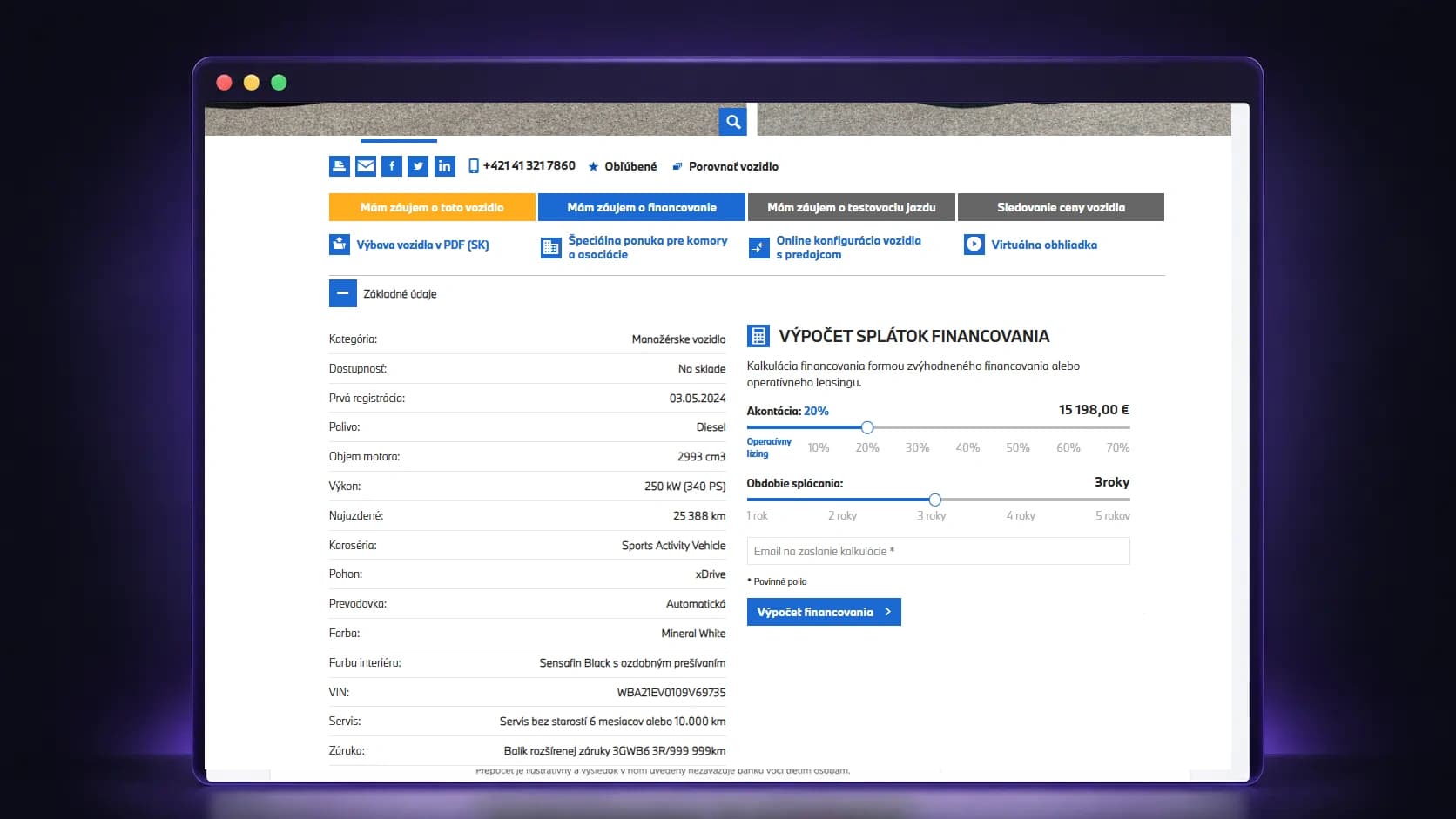Click the Porovnať vozidlo link text
Image resolution: width=1456 pixels, height=819 pixels.
pos(733,166)
